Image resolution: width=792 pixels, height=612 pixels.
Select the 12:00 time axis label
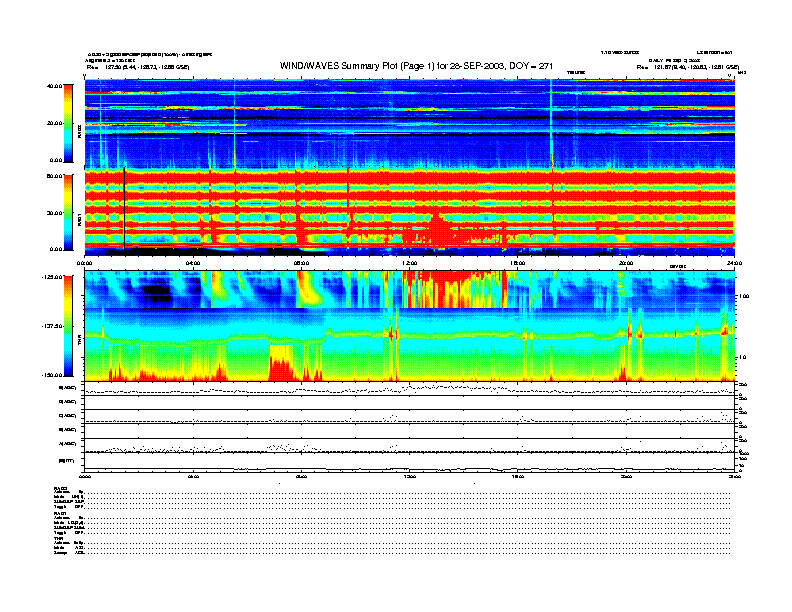click(x=409, y=264)
